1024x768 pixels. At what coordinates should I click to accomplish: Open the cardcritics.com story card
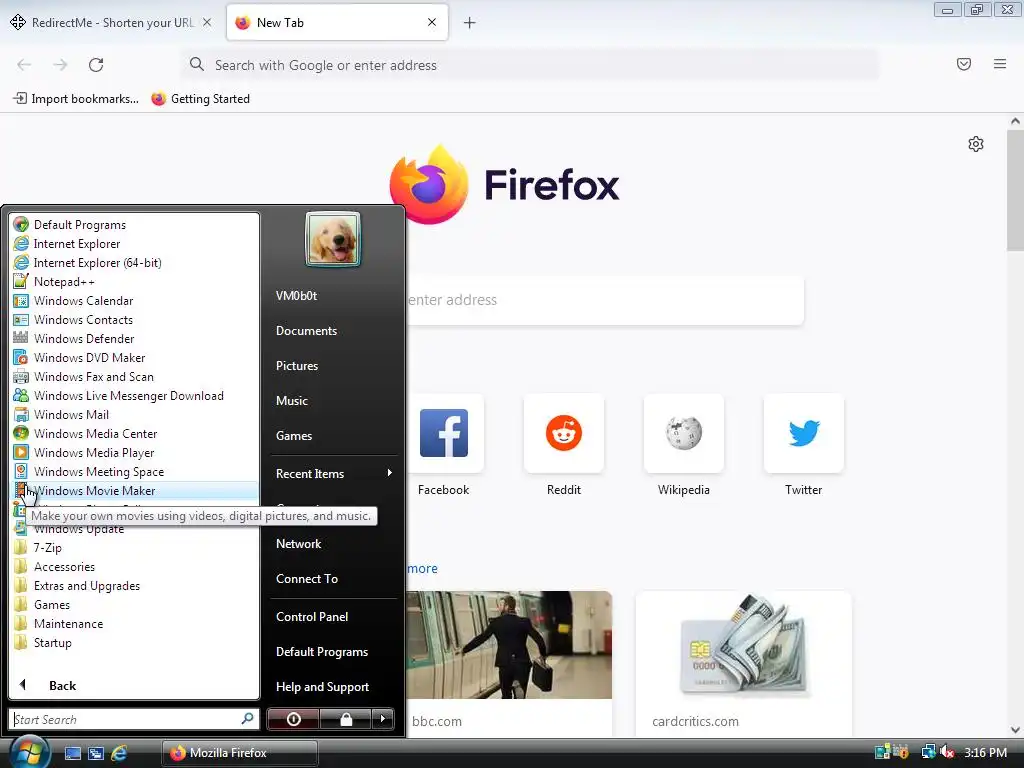[743, 663]
